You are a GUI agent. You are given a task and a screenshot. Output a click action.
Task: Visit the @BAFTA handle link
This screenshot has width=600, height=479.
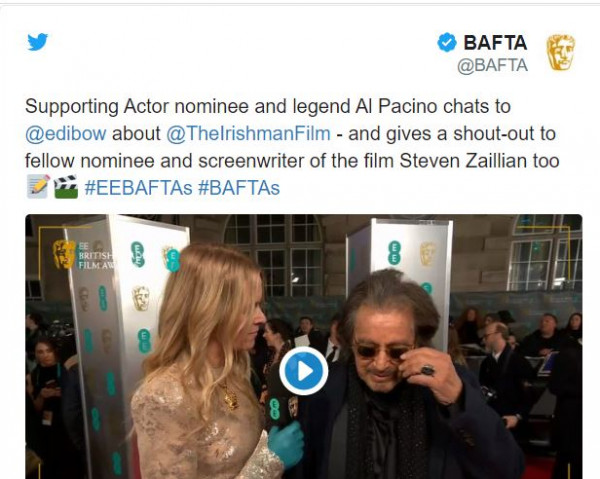[492, 66]
